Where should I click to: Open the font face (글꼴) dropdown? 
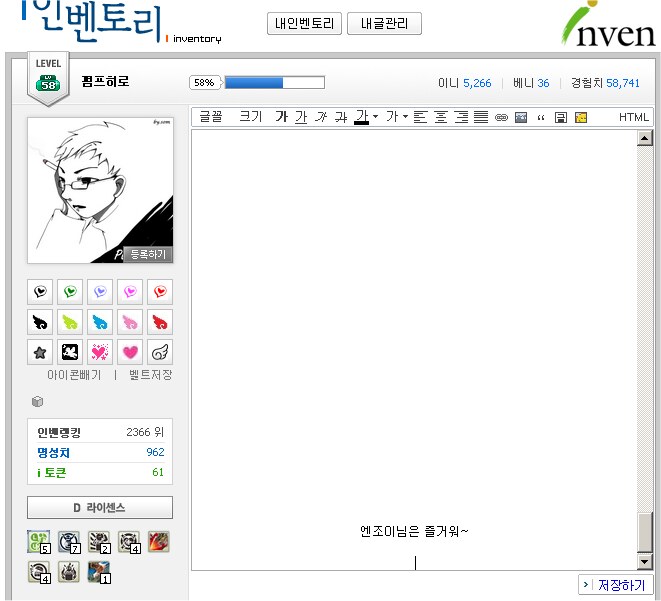(x=211, y=117)
